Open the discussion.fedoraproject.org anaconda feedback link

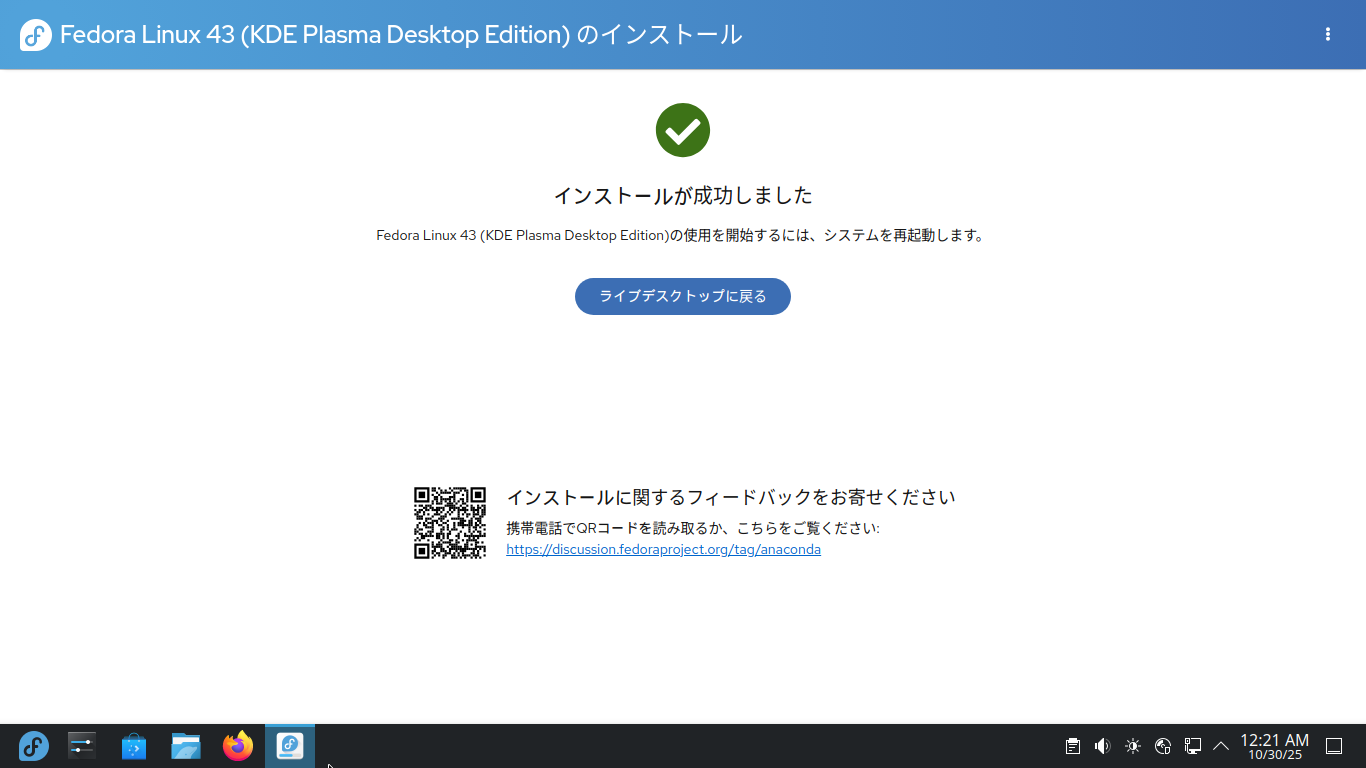(x=663, y=550)
